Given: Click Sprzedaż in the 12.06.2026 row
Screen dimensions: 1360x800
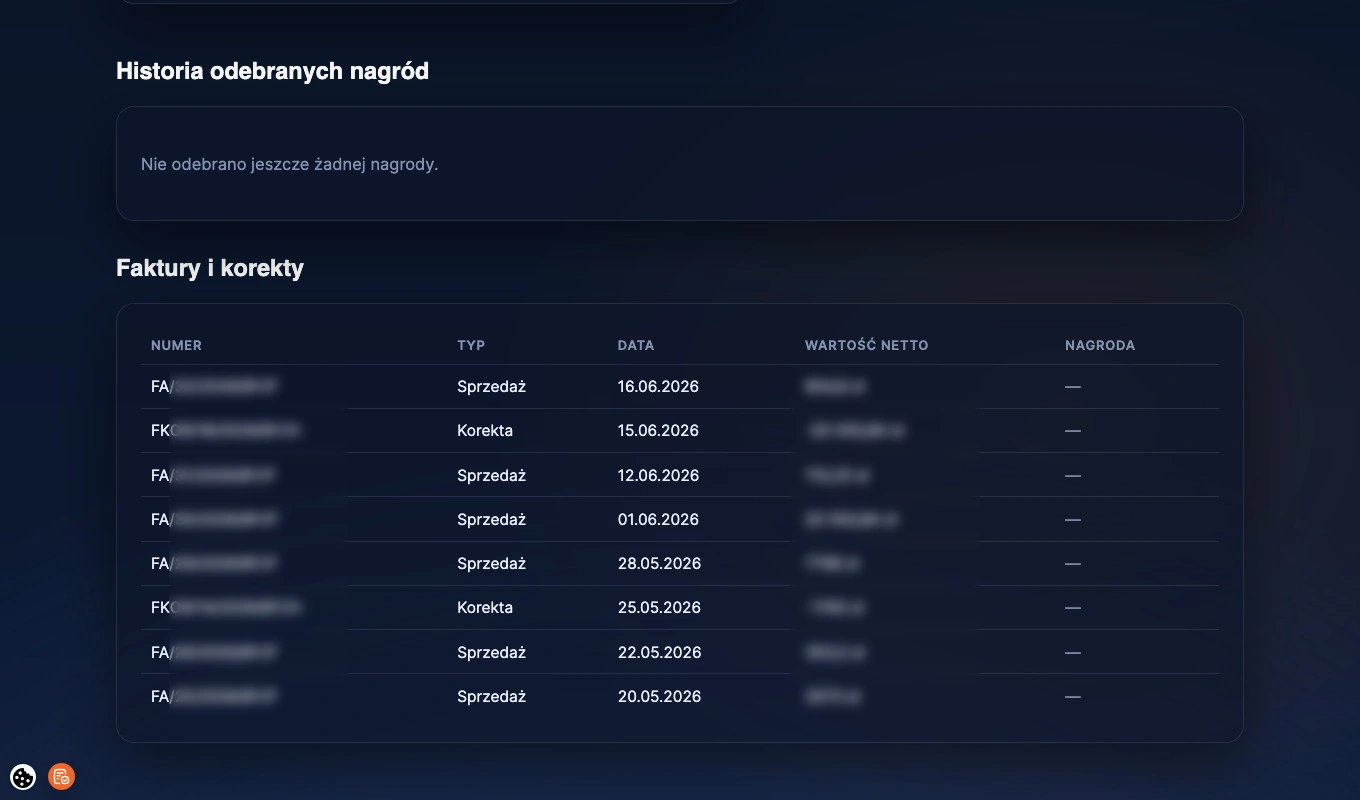Looking at the screenshot, I should [x=491, y=475].
